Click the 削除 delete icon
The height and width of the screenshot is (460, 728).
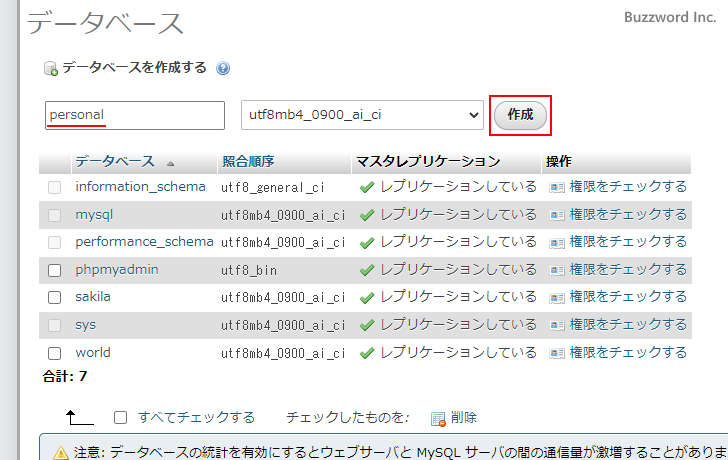(438, 418)
